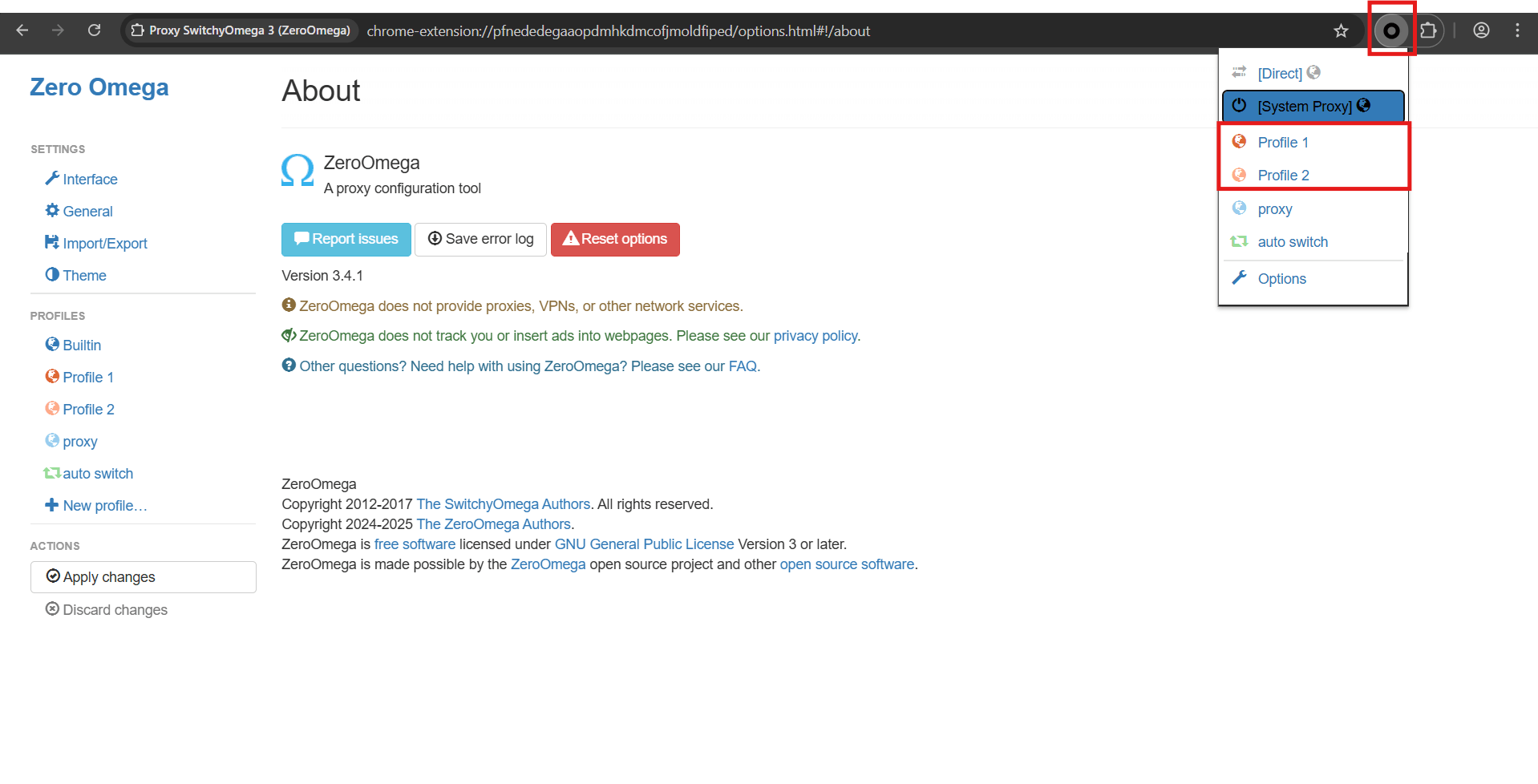Viewport: 1538px width, 784px height.
Task: Click the Apply changes button
Action: coord(144,577)
